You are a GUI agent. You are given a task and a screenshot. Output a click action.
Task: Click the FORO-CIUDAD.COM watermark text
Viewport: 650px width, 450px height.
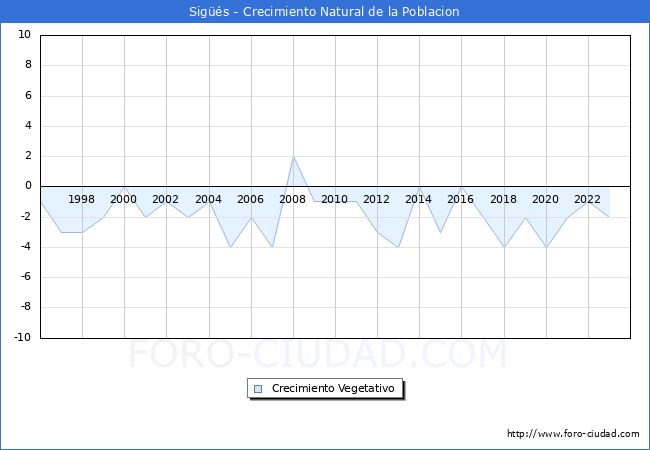(317, 355)
